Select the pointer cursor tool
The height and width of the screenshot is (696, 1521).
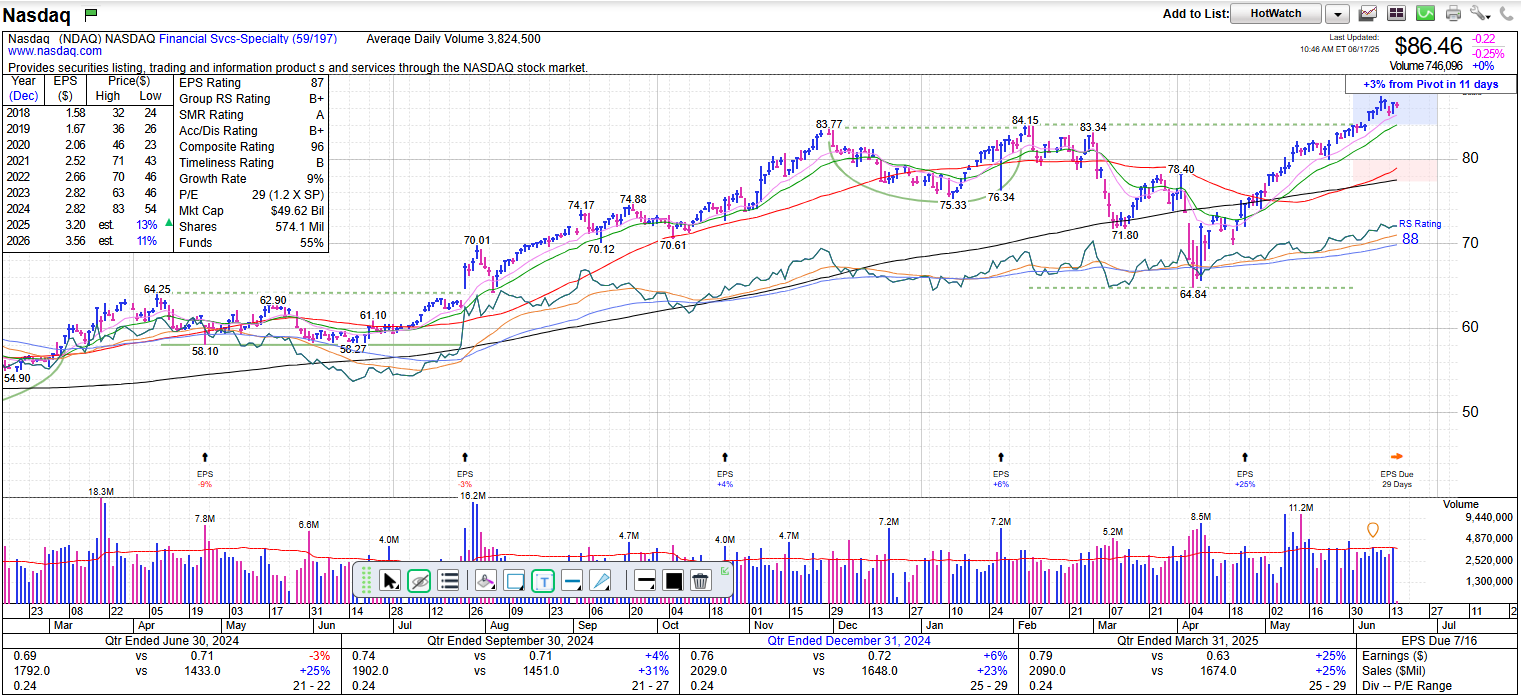click(x=390, y=580)
